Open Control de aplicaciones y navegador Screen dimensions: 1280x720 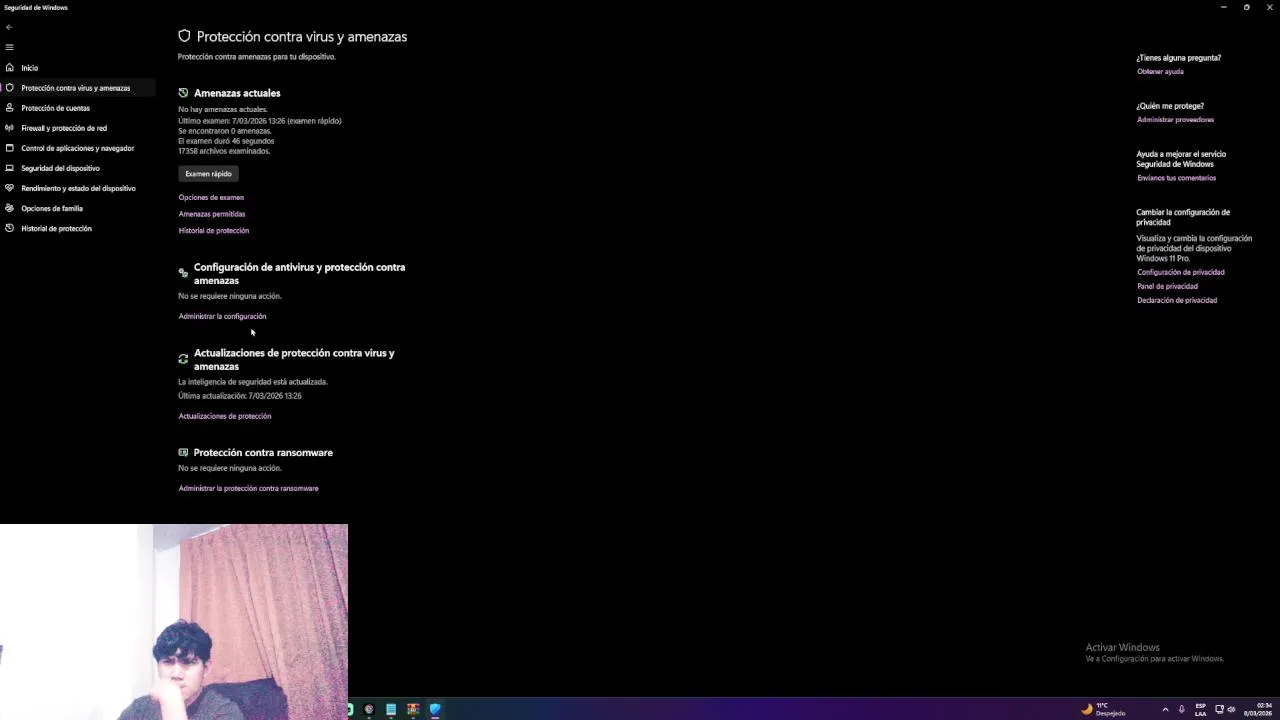click(77, 148)
